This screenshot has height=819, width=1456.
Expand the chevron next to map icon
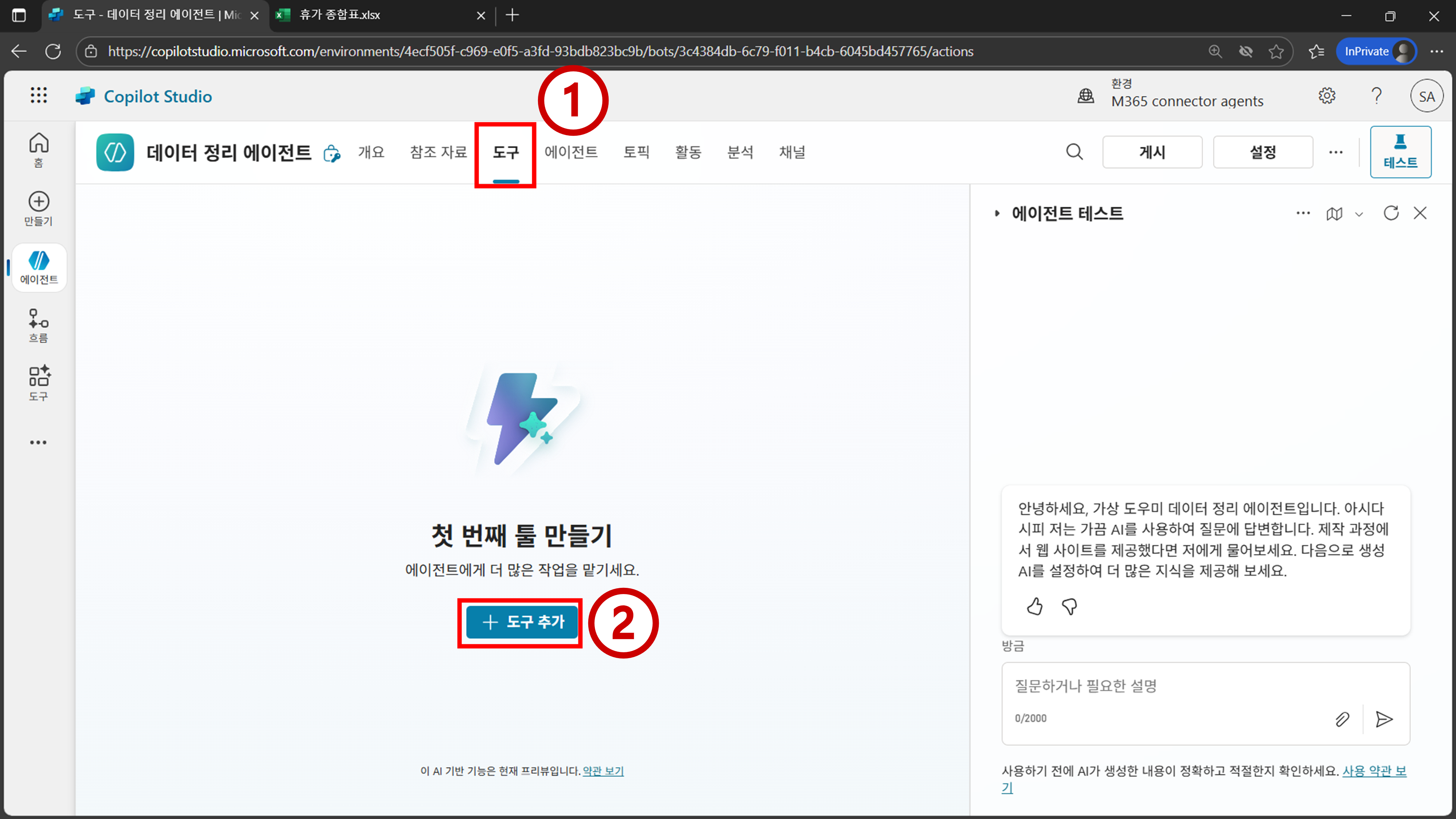pos(1359,214)
